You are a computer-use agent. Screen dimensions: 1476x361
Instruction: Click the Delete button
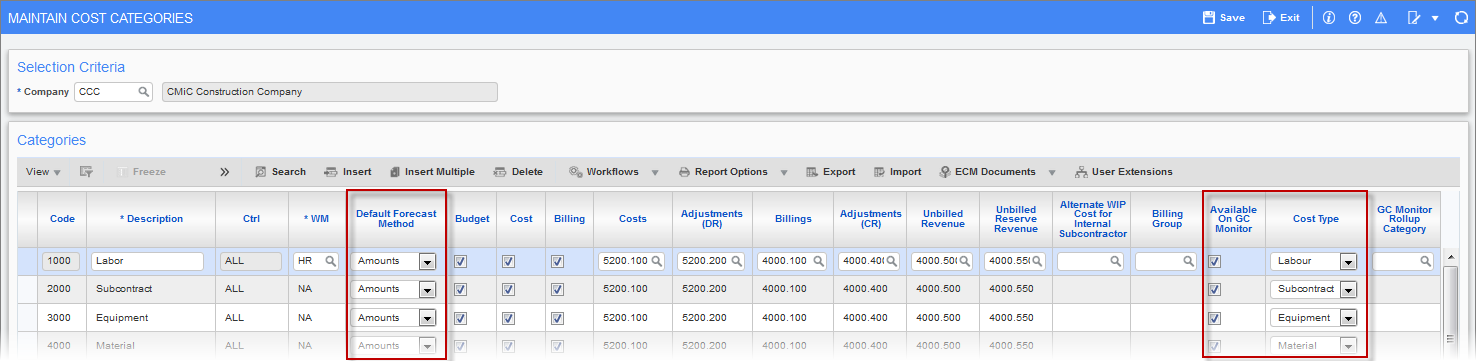point(518,172)
